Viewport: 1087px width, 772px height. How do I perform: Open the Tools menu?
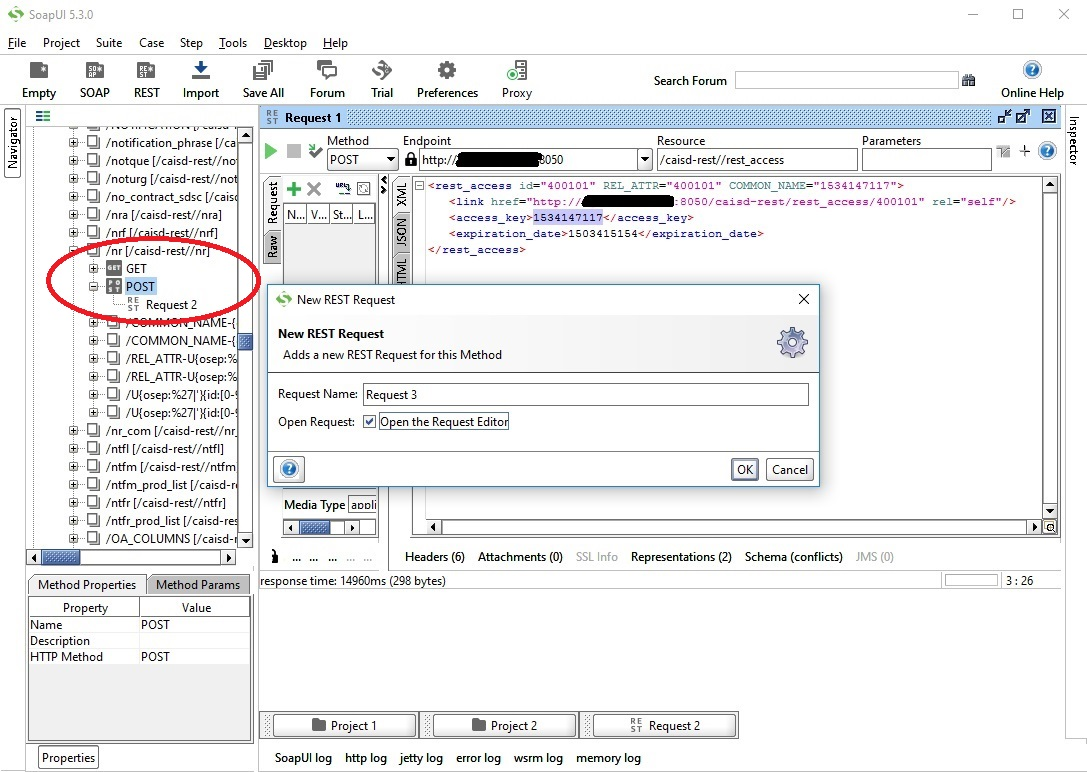pos(232,43)
